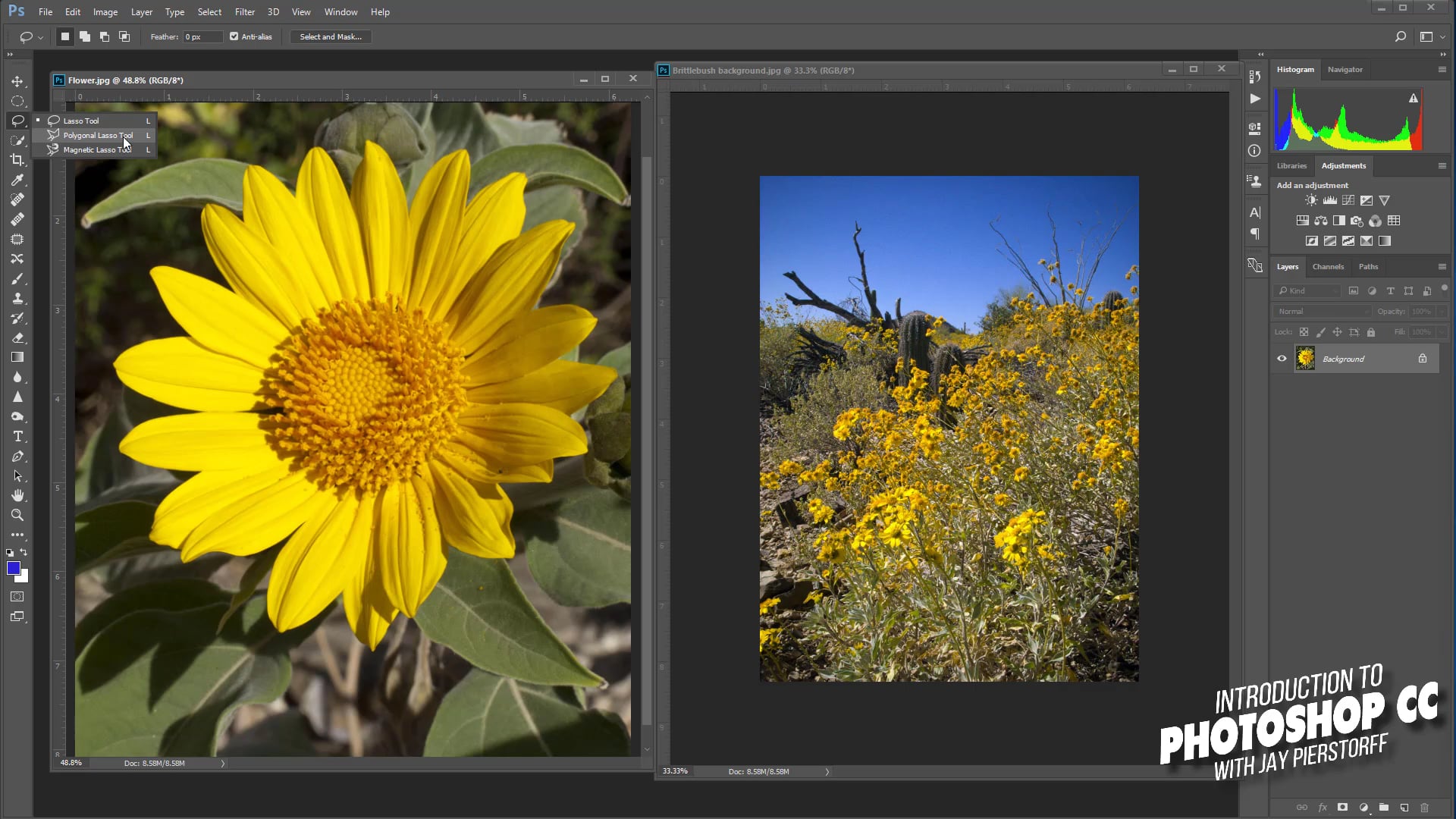This screenshot has width=1456, height=819.
Task: Select the Move tool
Action: coord(17,81)
